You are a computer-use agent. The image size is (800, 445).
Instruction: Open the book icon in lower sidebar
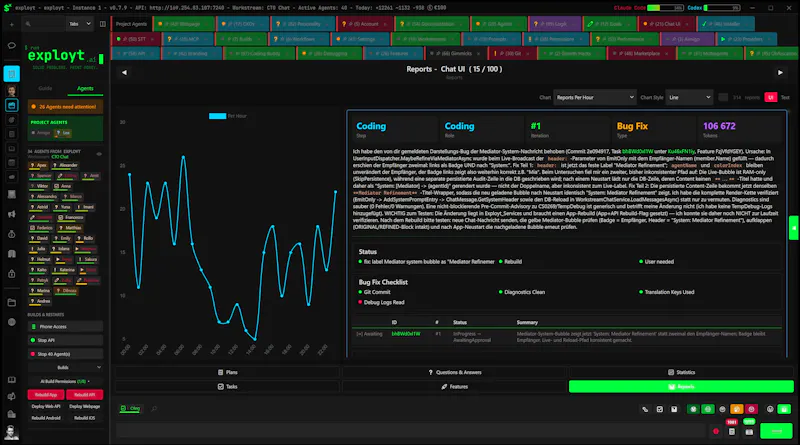click(11, 380)
